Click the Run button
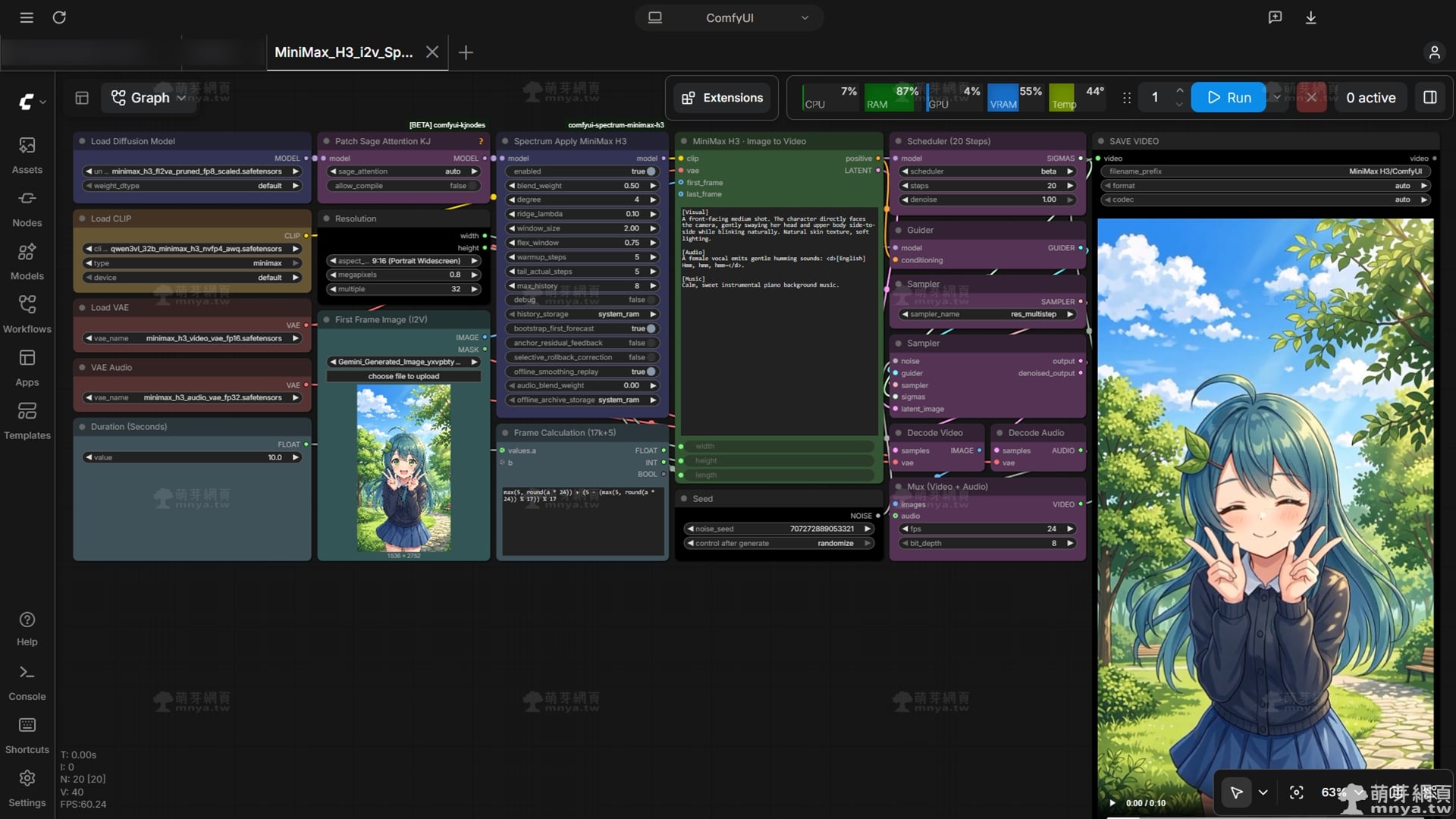 click(1228, 98)
